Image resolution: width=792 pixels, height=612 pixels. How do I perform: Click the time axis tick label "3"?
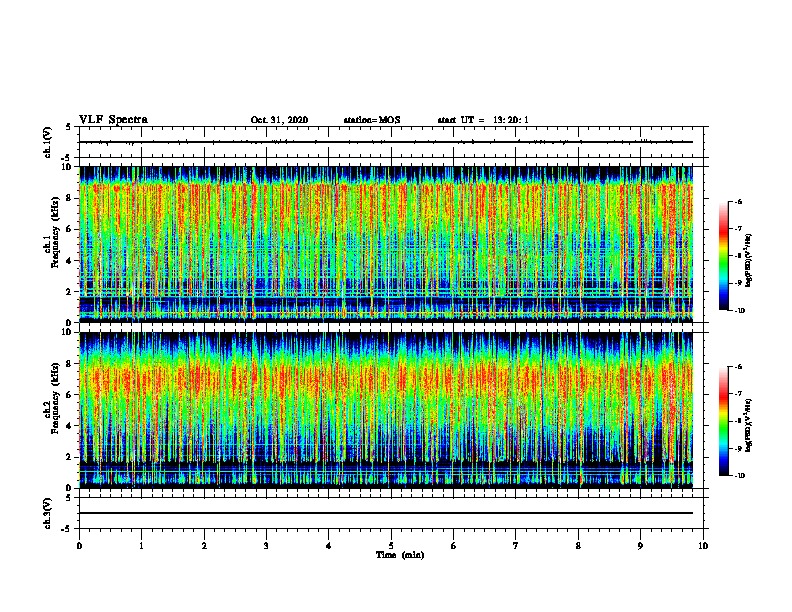point(266,546)
